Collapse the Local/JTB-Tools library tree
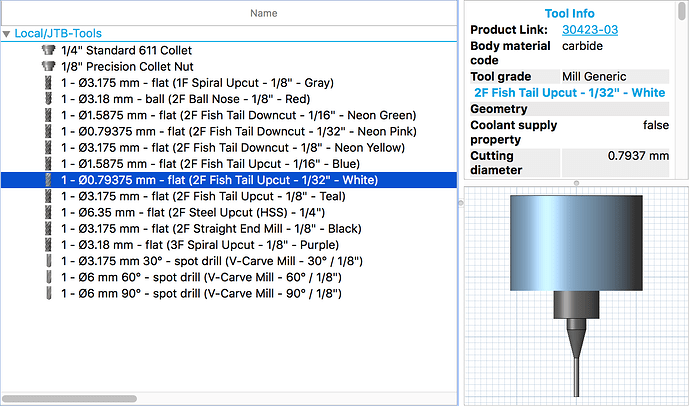This screenshot has width=690, height=406. [6, 34]
